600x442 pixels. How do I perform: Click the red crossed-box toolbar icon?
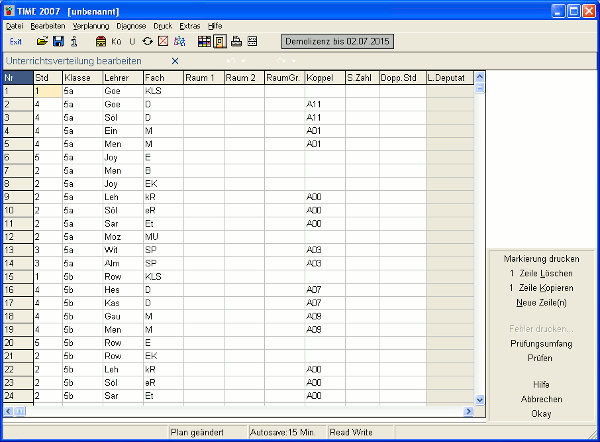[x=163, y=42]
